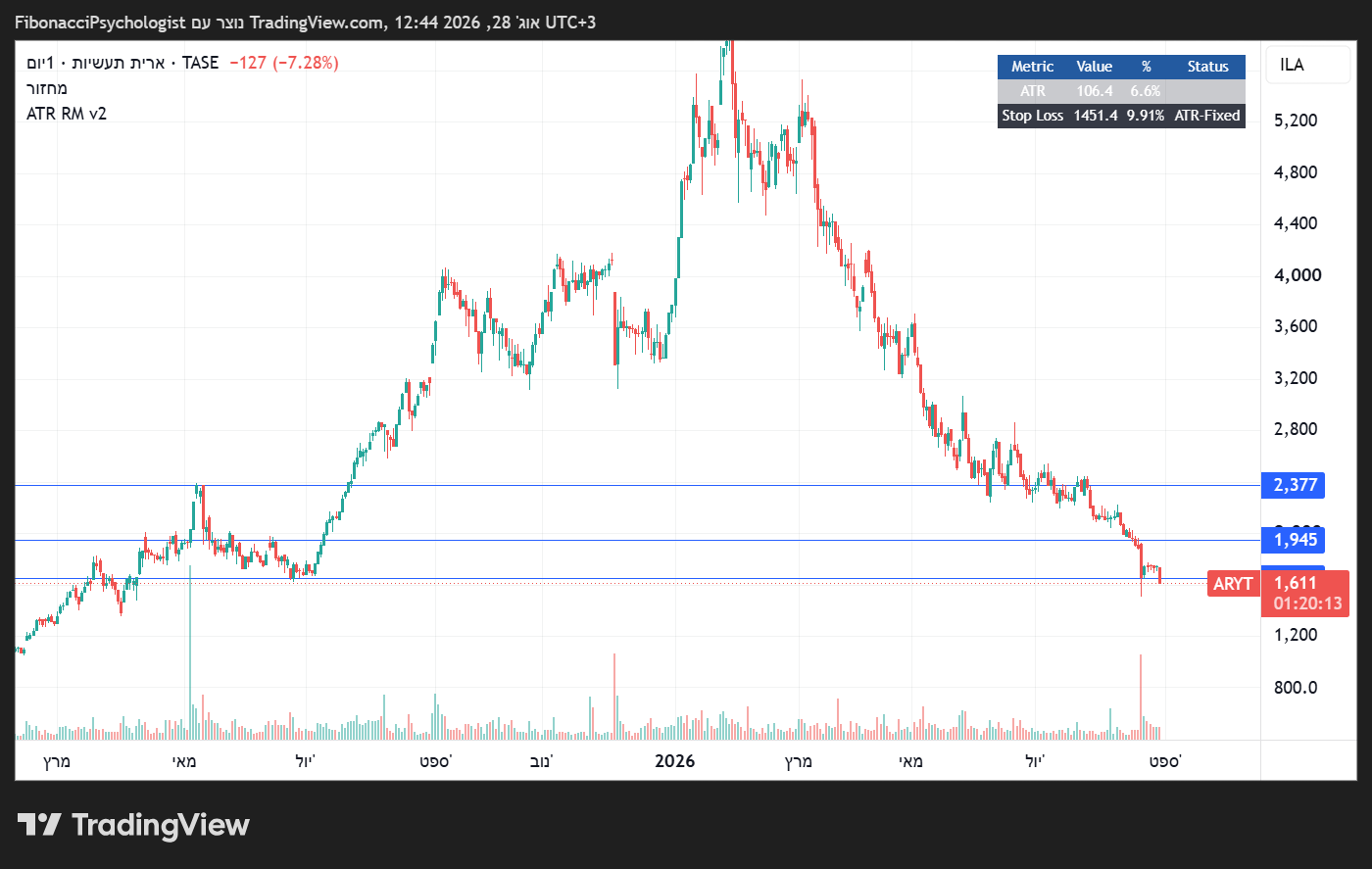The image size is (1372, 869).
Task: Select the ארית תעשיות symbol title
Action: click(120, 63)
